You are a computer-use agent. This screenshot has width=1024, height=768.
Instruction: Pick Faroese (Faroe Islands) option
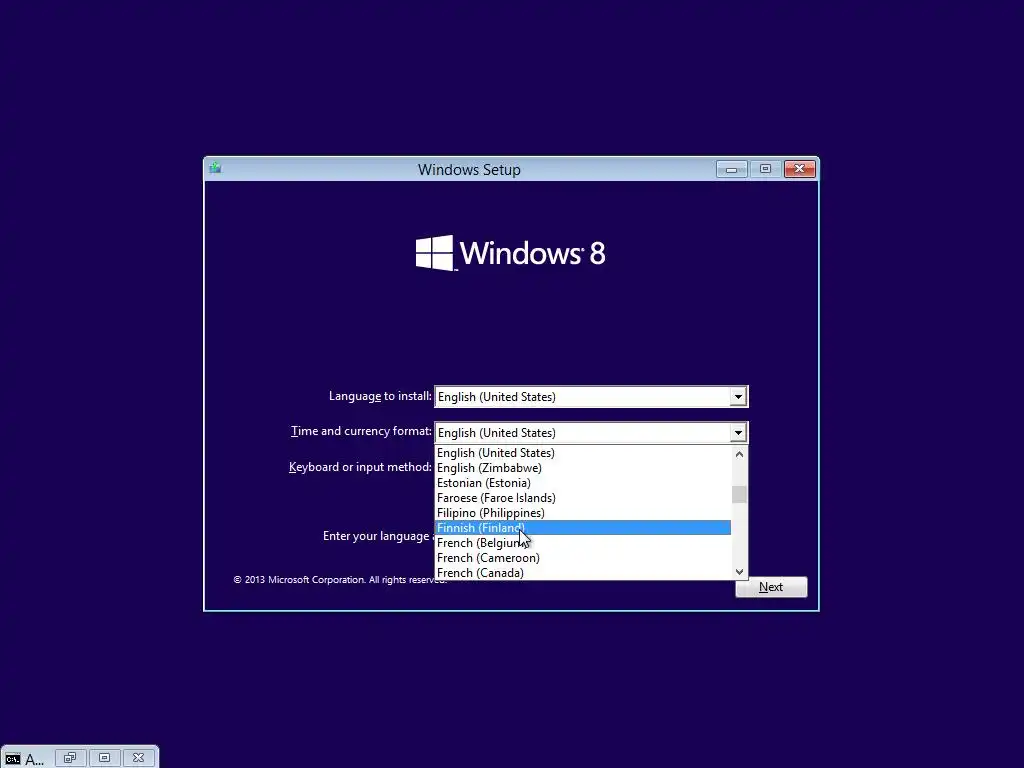click(583, 498)
